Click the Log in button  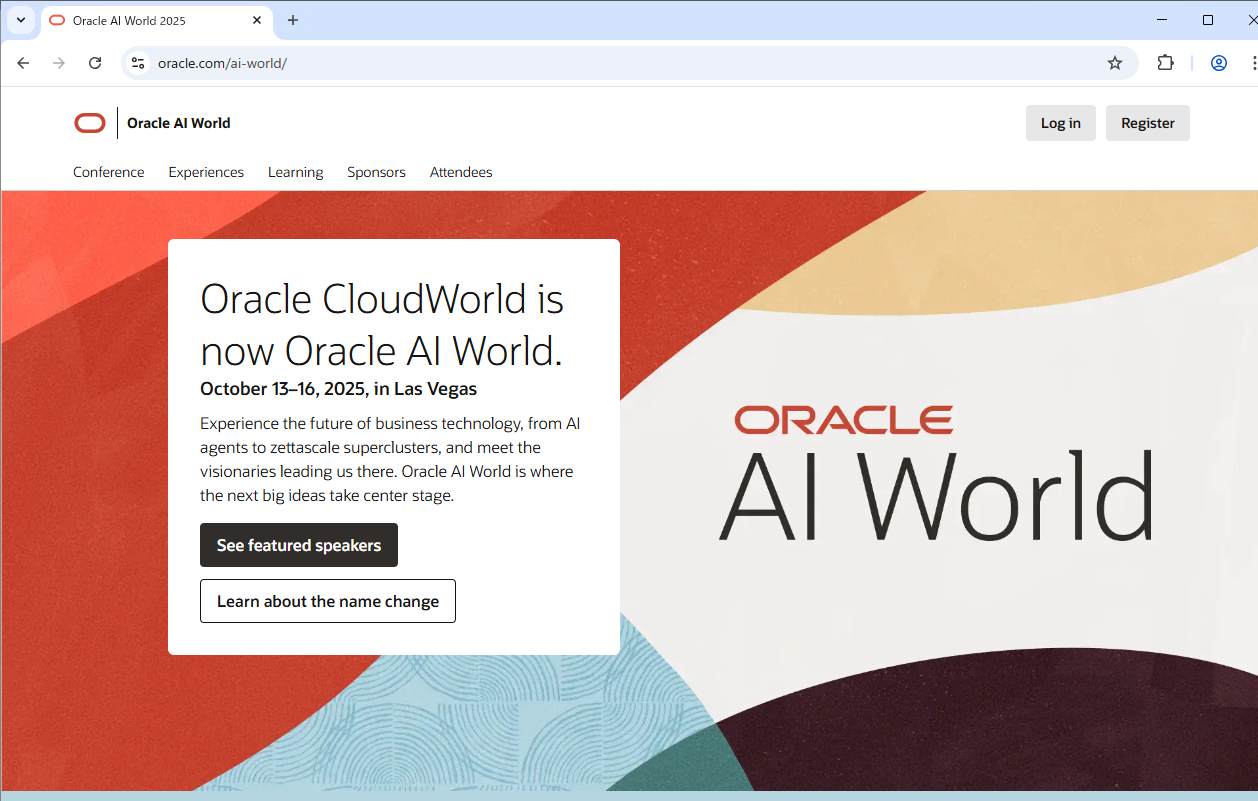click(x=1061, y=123)
